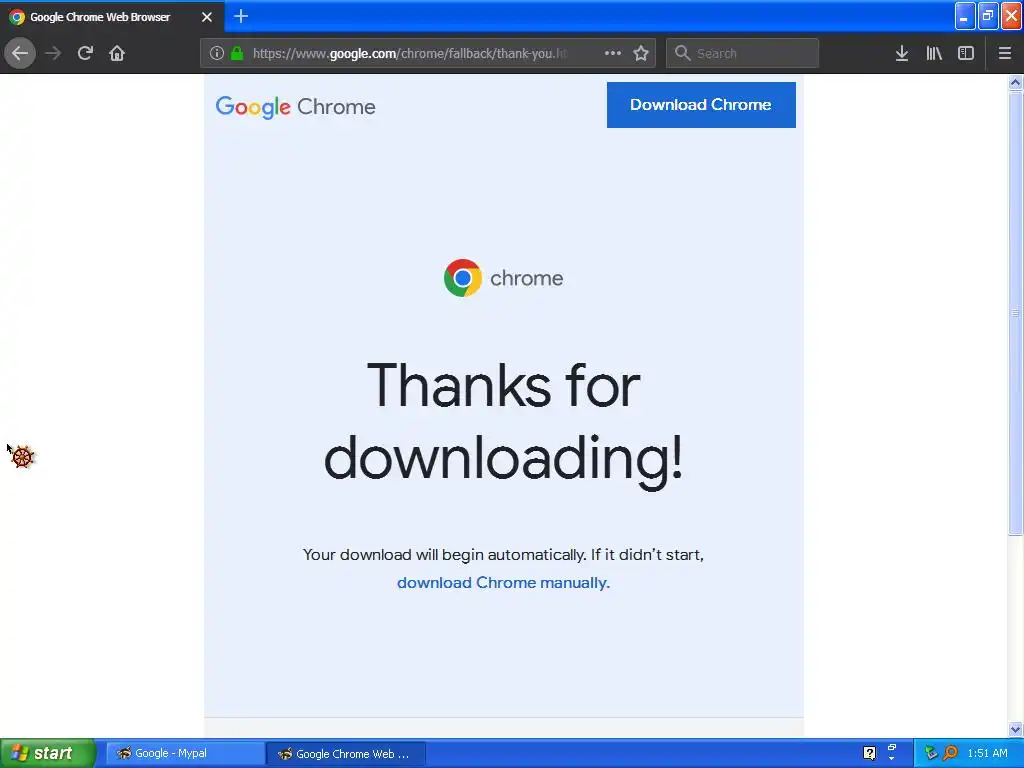Reload the current page
The width and height of the screenshot is (1024, 768).
(85, 54)
